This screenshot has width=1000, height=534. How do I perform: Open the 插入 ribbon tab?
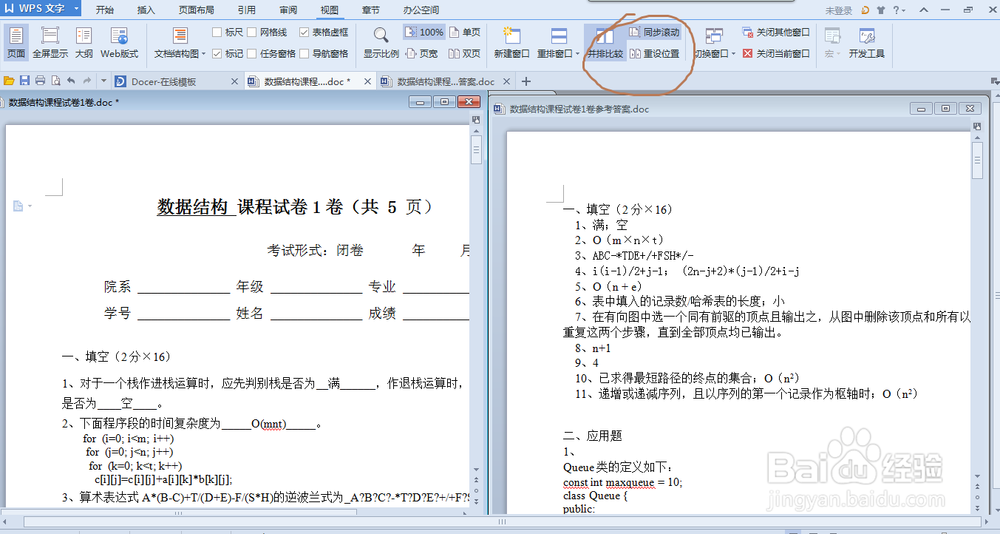pos(146,10)
